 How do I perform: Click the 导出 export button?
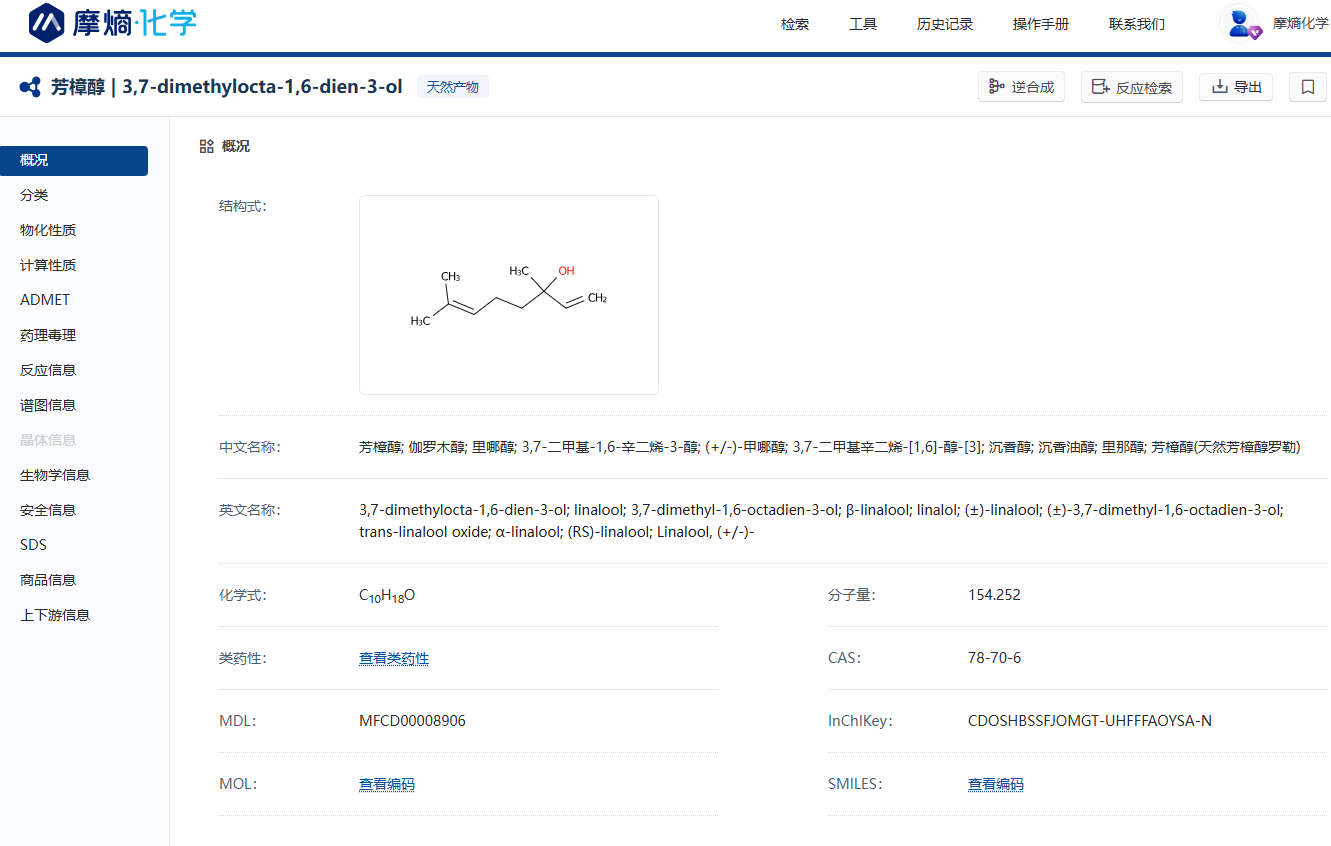[1236, 87]
